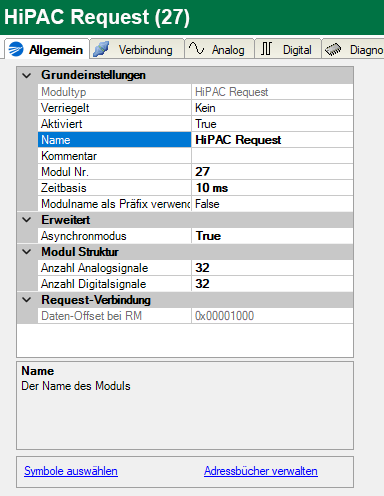Screen dimensions: 384x496
Task: Collapse the Erweitert section
Action: (x=27, y=220)
